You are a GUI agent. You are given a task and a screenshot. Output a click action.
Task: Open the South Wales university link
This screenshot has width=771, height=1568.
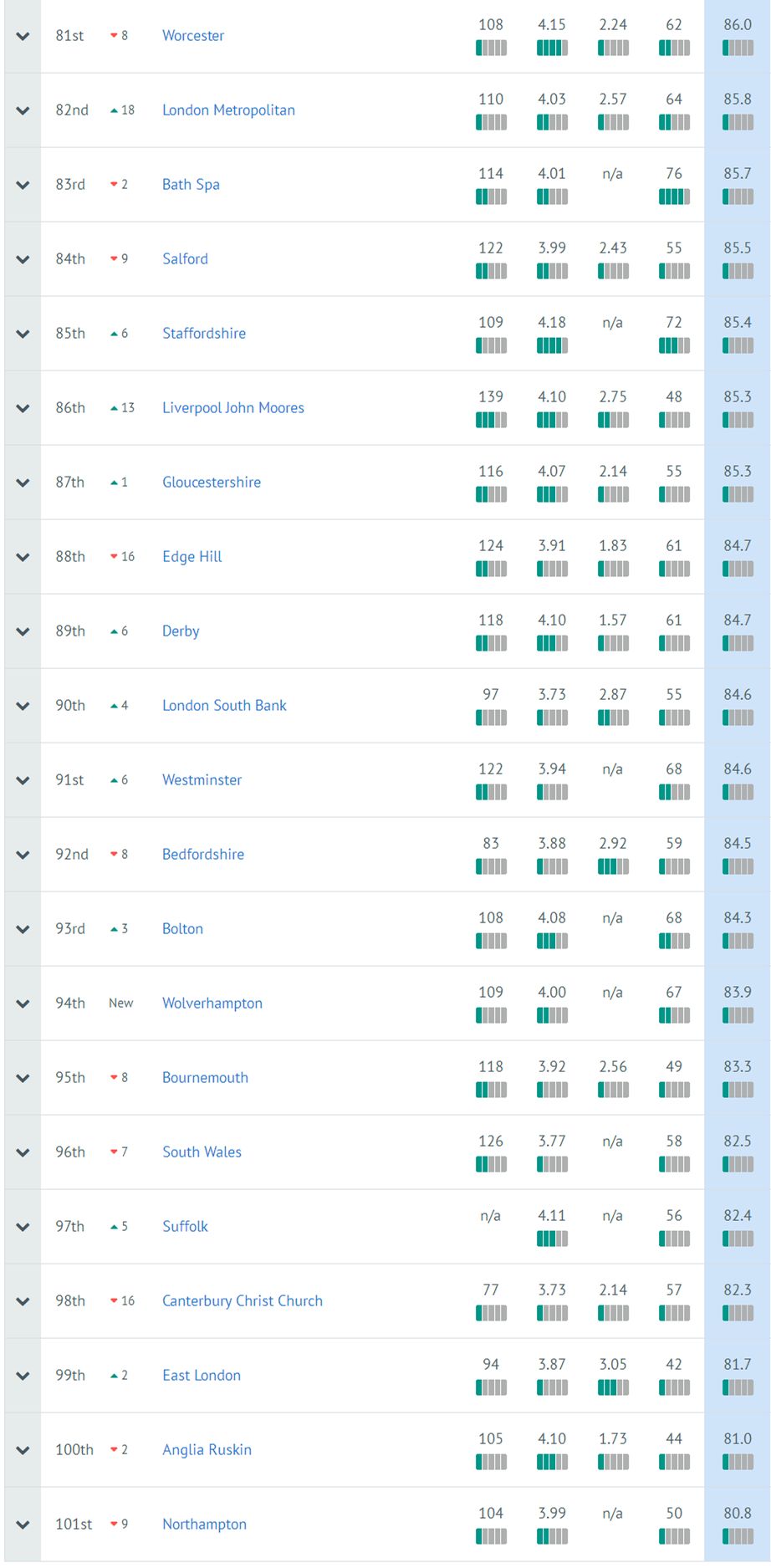202,1152
